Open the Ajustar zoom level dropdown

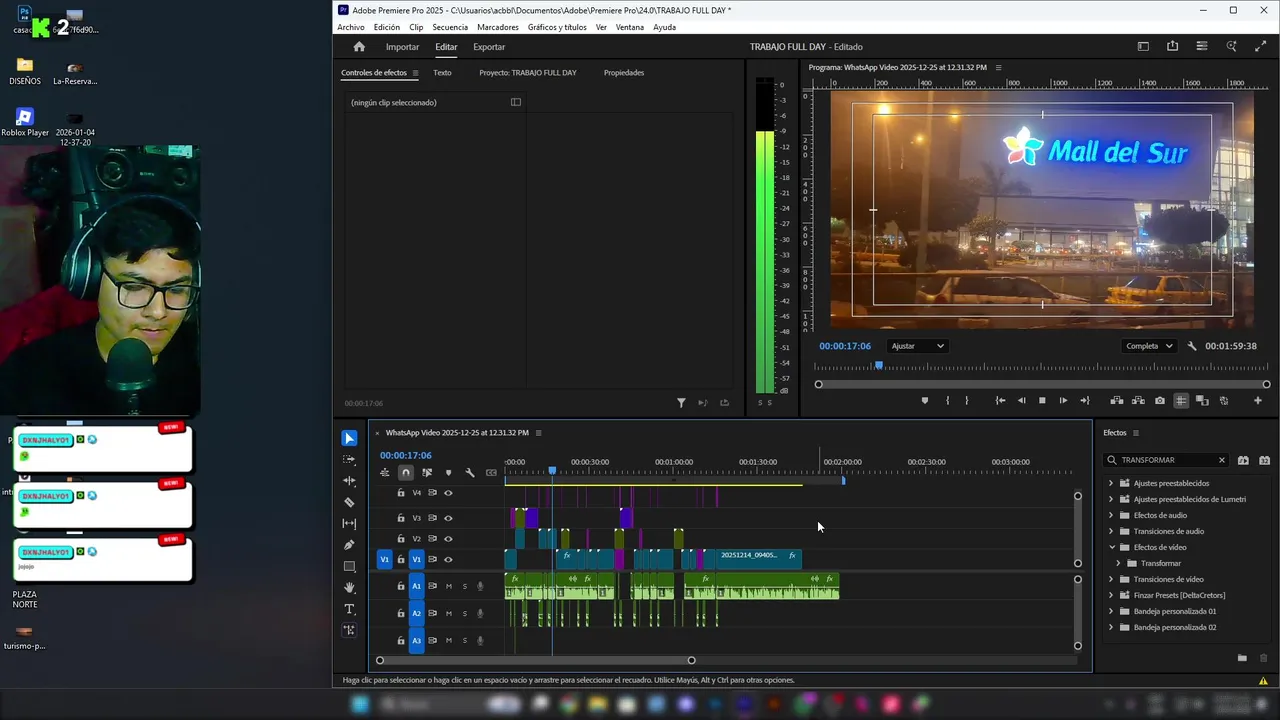click(917, 346)
